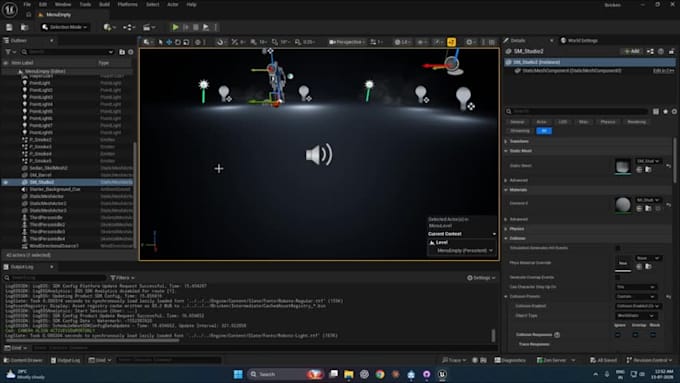Open the Add content quick-add icon
Screen dimensions: 680x383
tap(108, 27)
